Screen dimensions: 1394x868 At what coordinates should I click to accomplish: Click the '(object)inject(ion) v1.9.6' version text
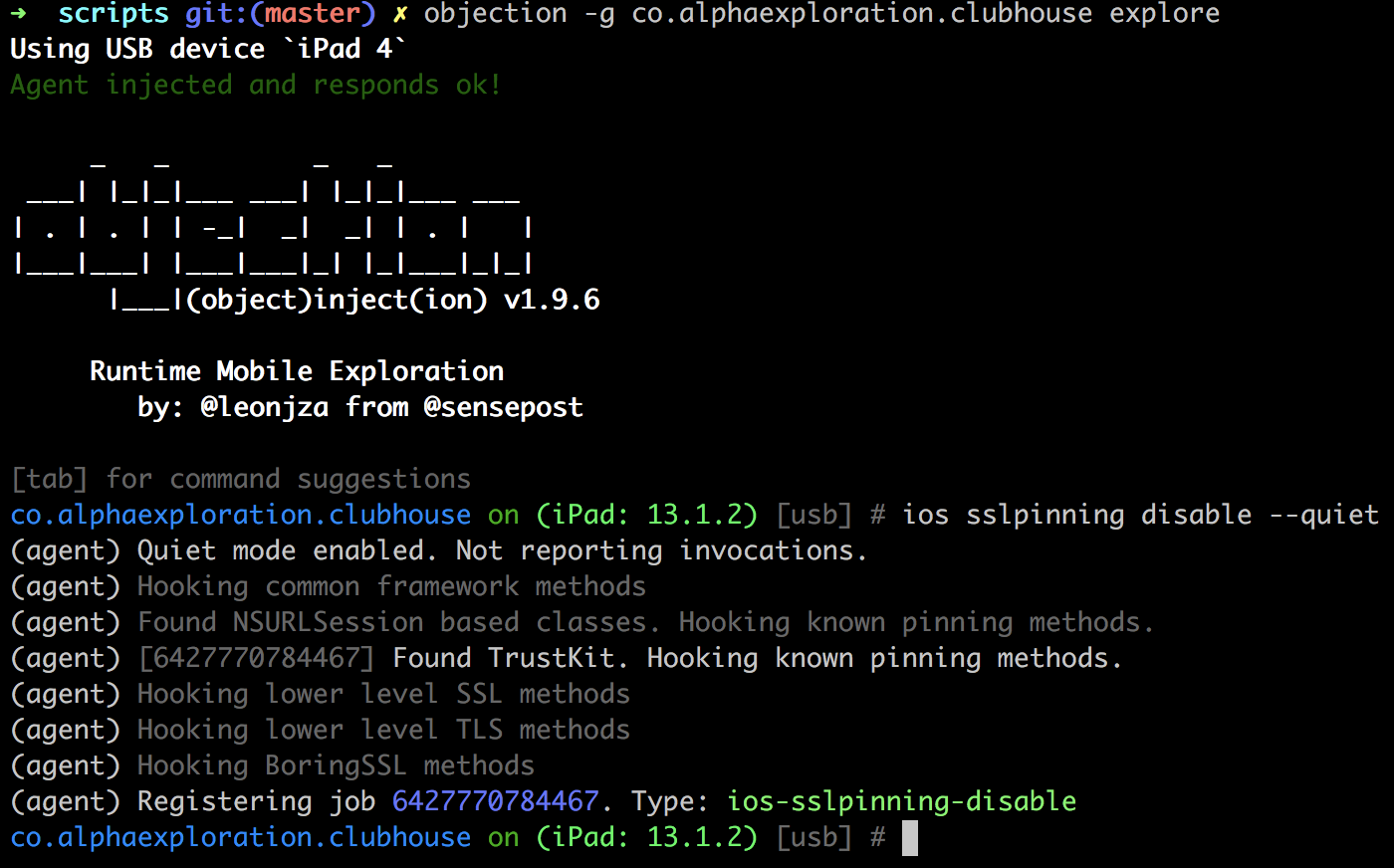pyautogui.click(x=393, y=300)
